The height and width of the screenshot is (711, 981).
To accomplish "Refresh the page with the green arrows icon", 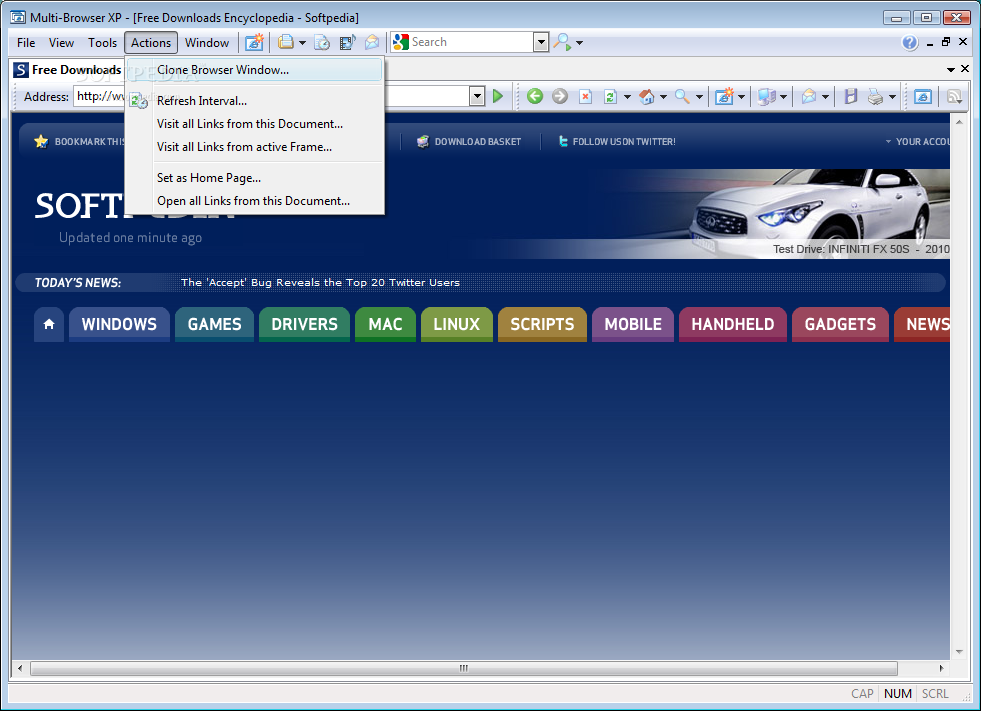I will [610, 96].
